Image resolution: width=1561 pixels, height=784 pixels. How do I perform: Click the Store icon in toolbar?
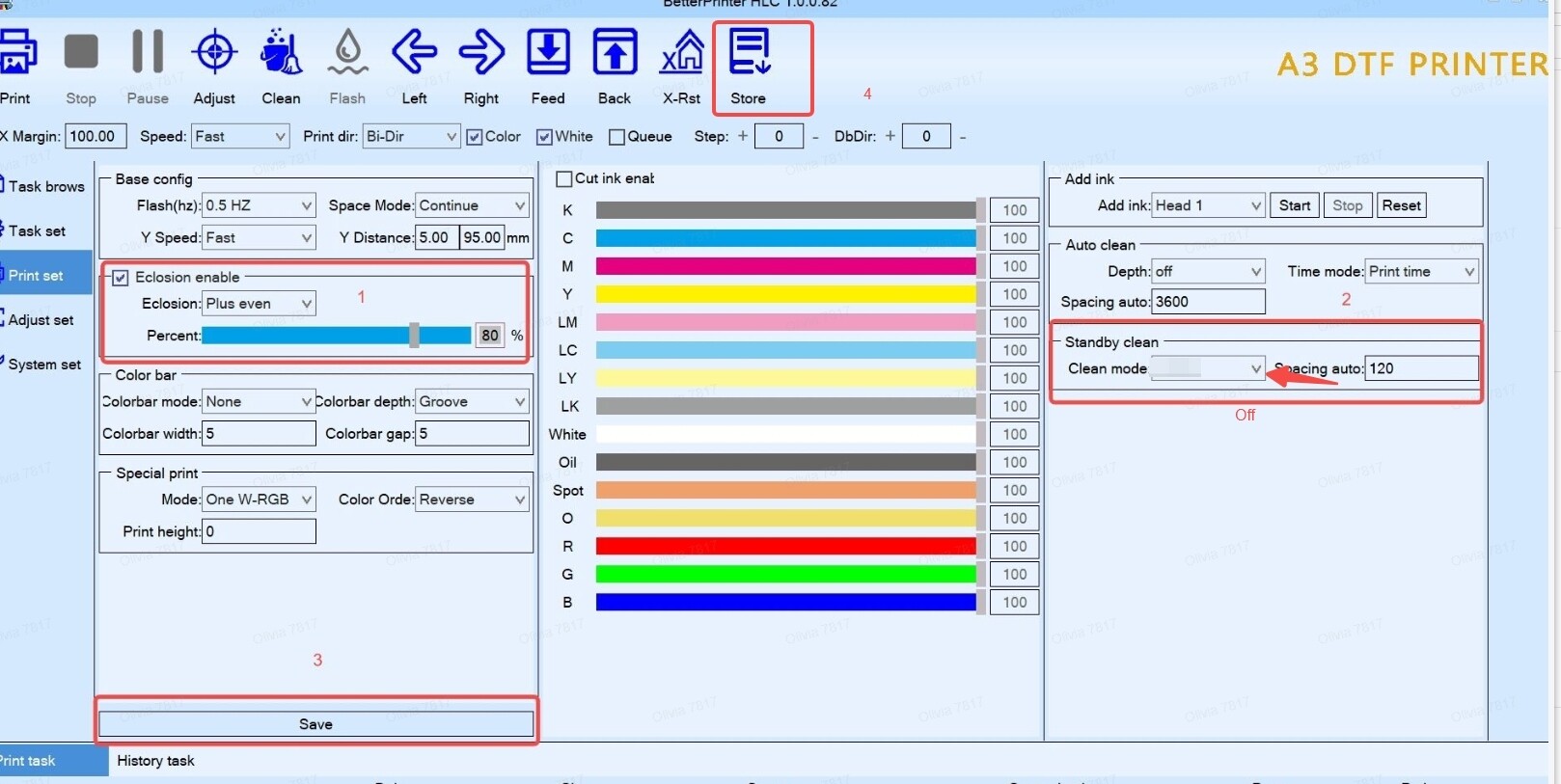coord(749,53)
